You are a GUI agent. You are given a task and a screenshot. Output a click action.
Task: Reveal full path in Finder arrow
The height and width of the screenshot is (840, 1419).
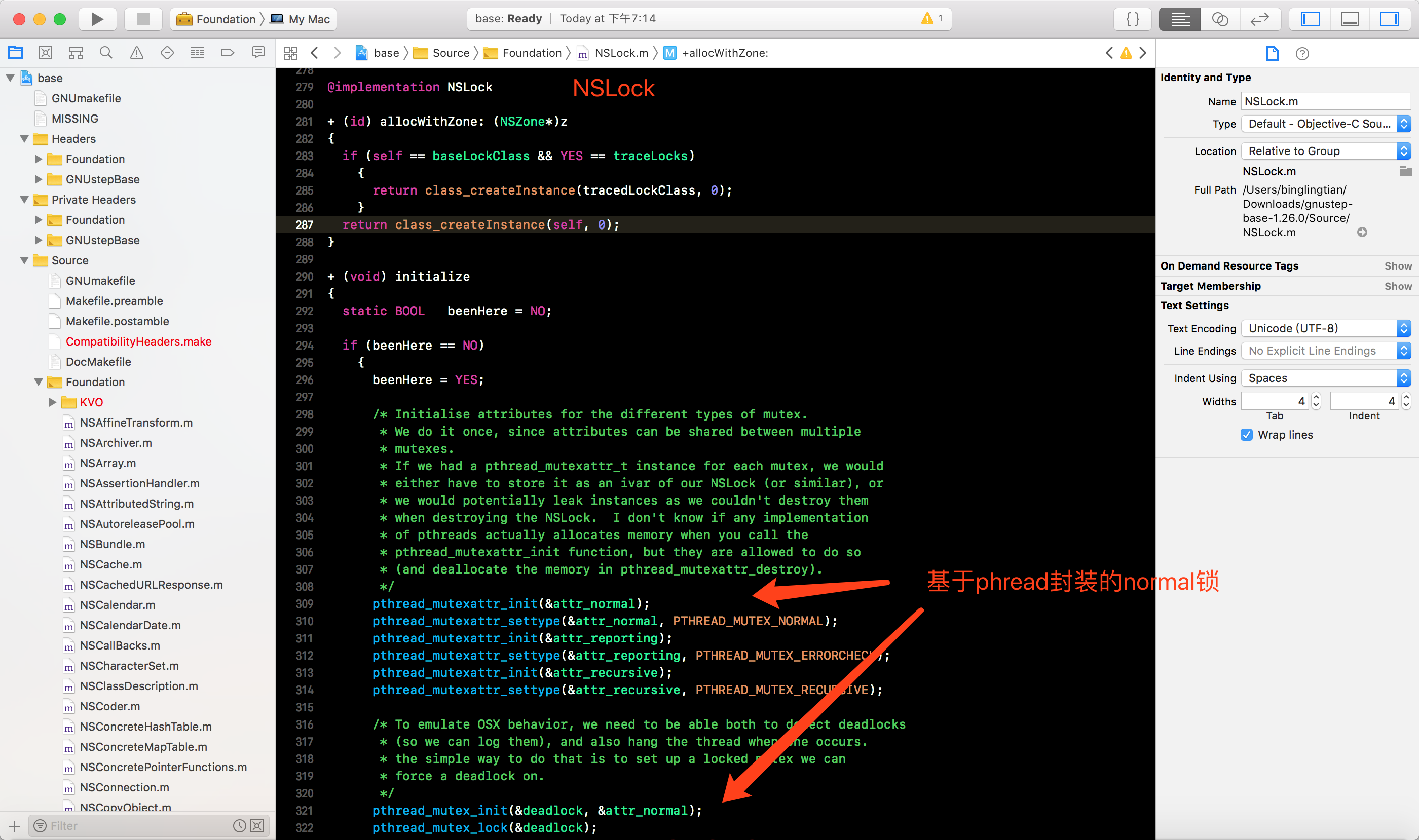[1362, 232]
